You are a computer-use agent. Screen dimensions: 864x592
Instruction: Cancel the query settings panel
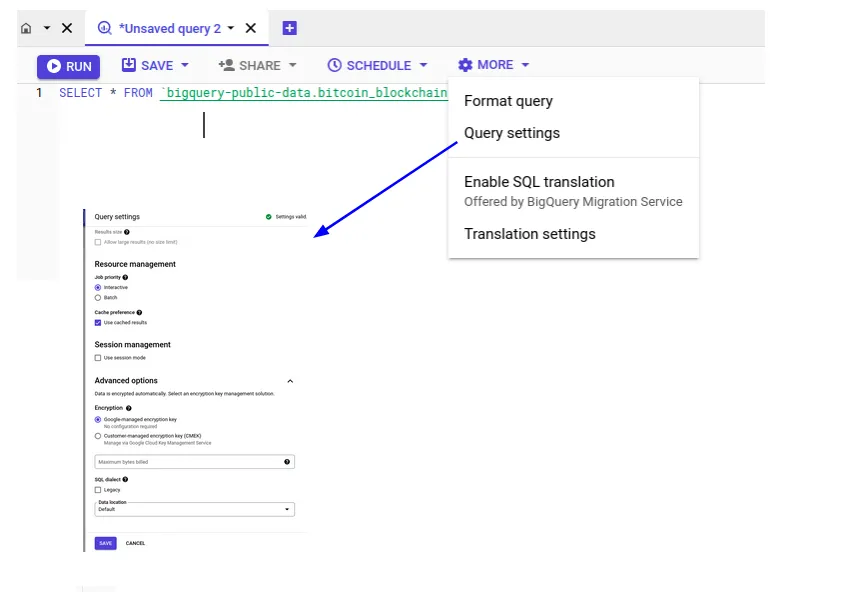[x=135, y=543]
